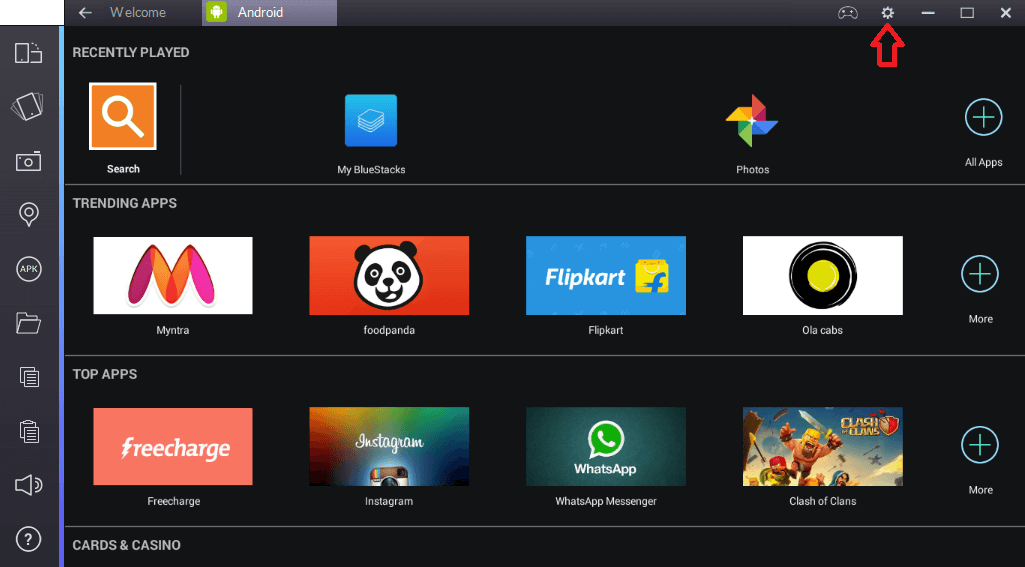Install an APK using the APK icon

29,269
